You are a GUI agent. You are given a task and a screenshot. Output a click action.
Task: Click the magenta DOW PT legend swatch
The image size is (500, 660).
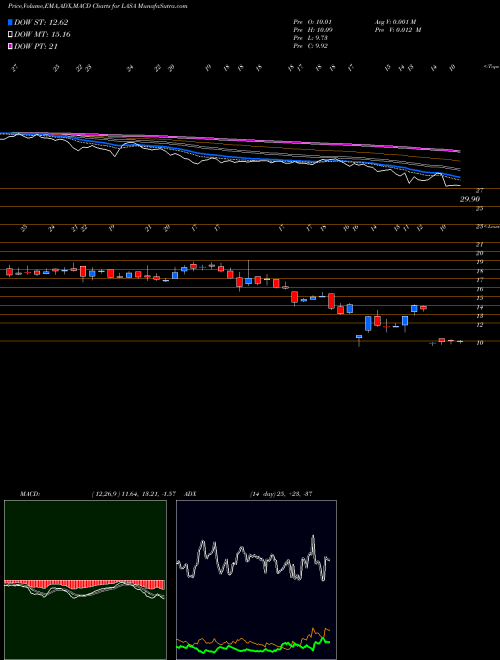click(x=10, y=46)
